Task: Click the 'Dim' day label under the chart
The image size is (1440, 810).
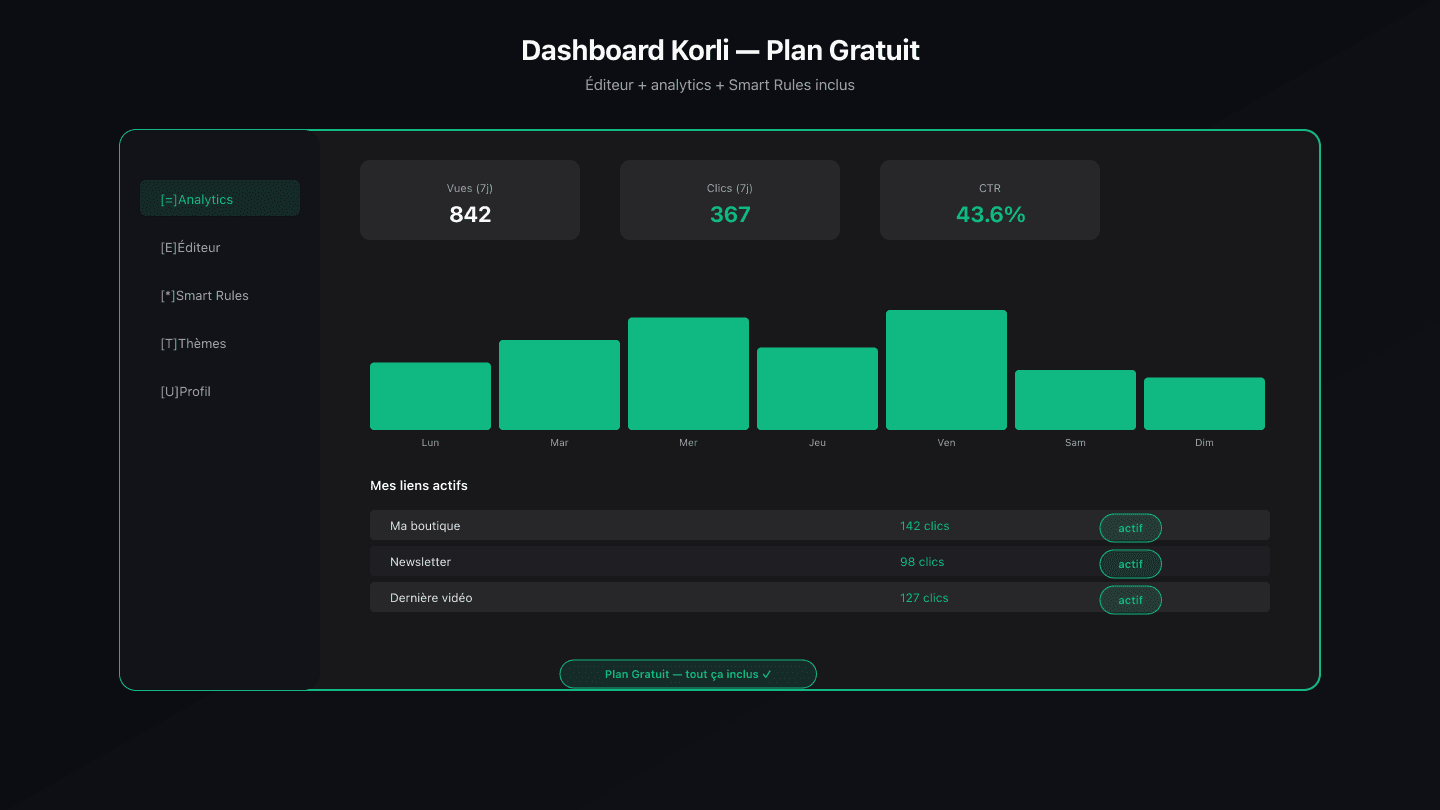Action: click(1204, 443)
